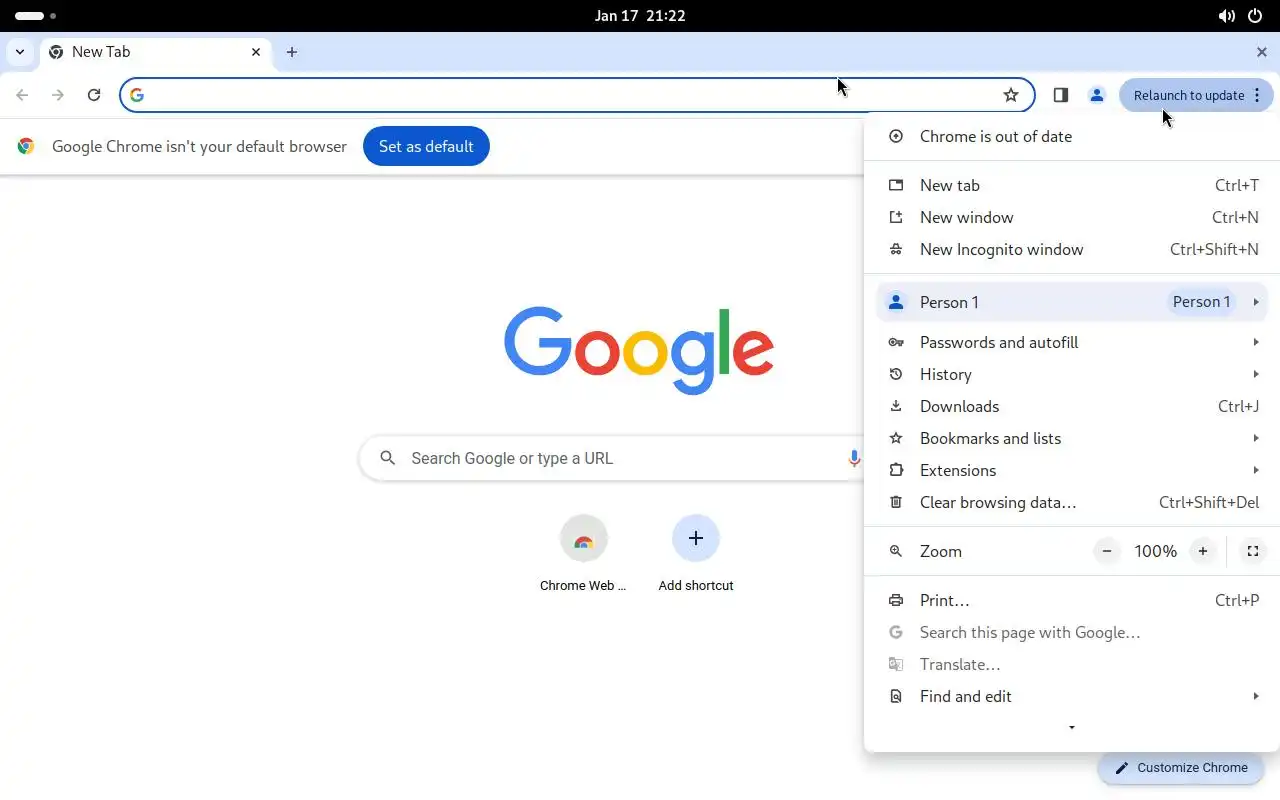The height and width of the screenshot is (800, 1280).
Task: Open system volume icon in top bar
Action: 1226,16
